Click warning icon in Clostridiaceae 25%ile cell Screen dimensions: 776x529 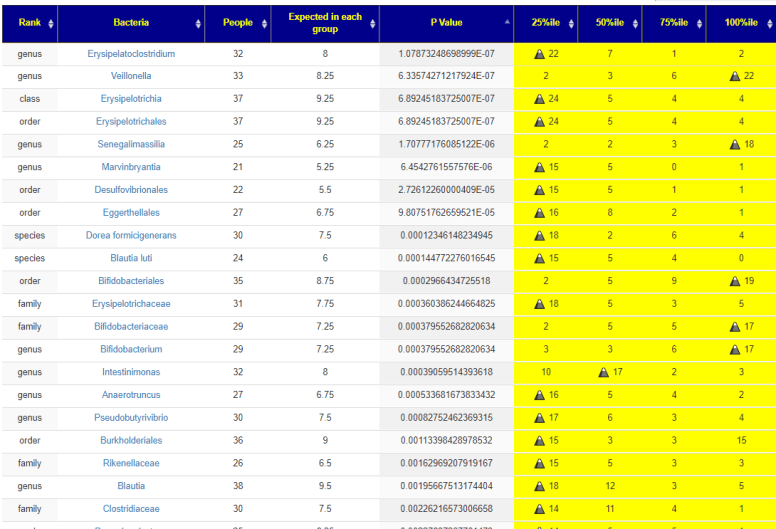tap(540, 509)
